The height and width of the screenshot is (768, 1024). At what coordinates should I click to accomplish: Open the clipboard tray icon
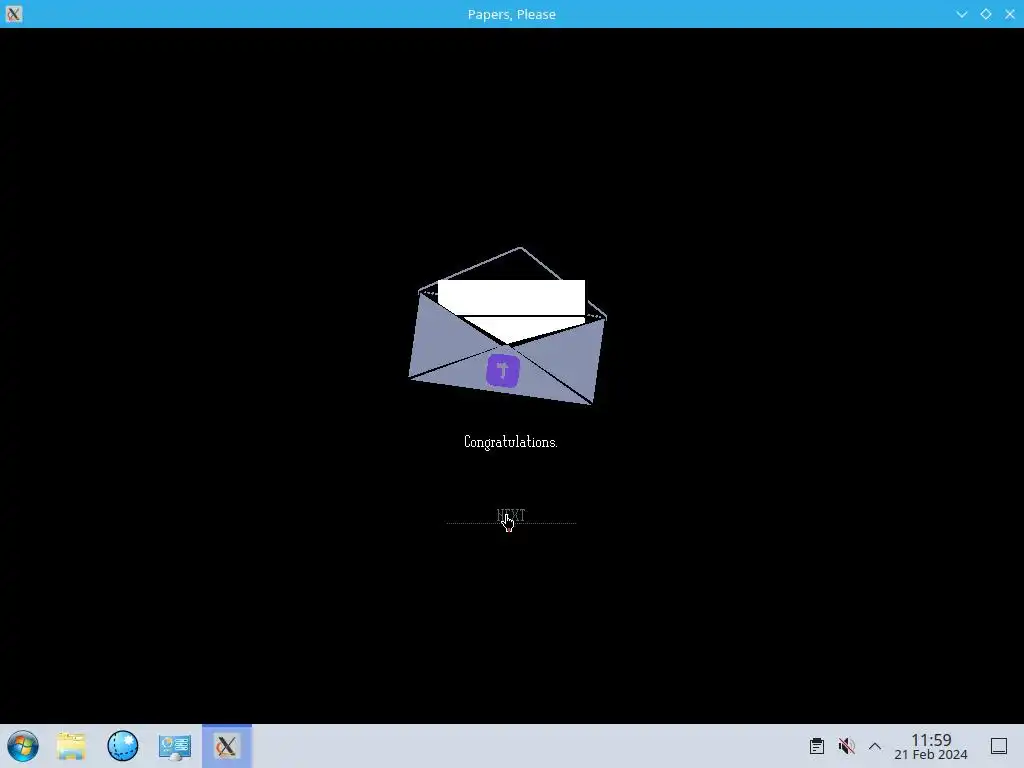(816, 746)
